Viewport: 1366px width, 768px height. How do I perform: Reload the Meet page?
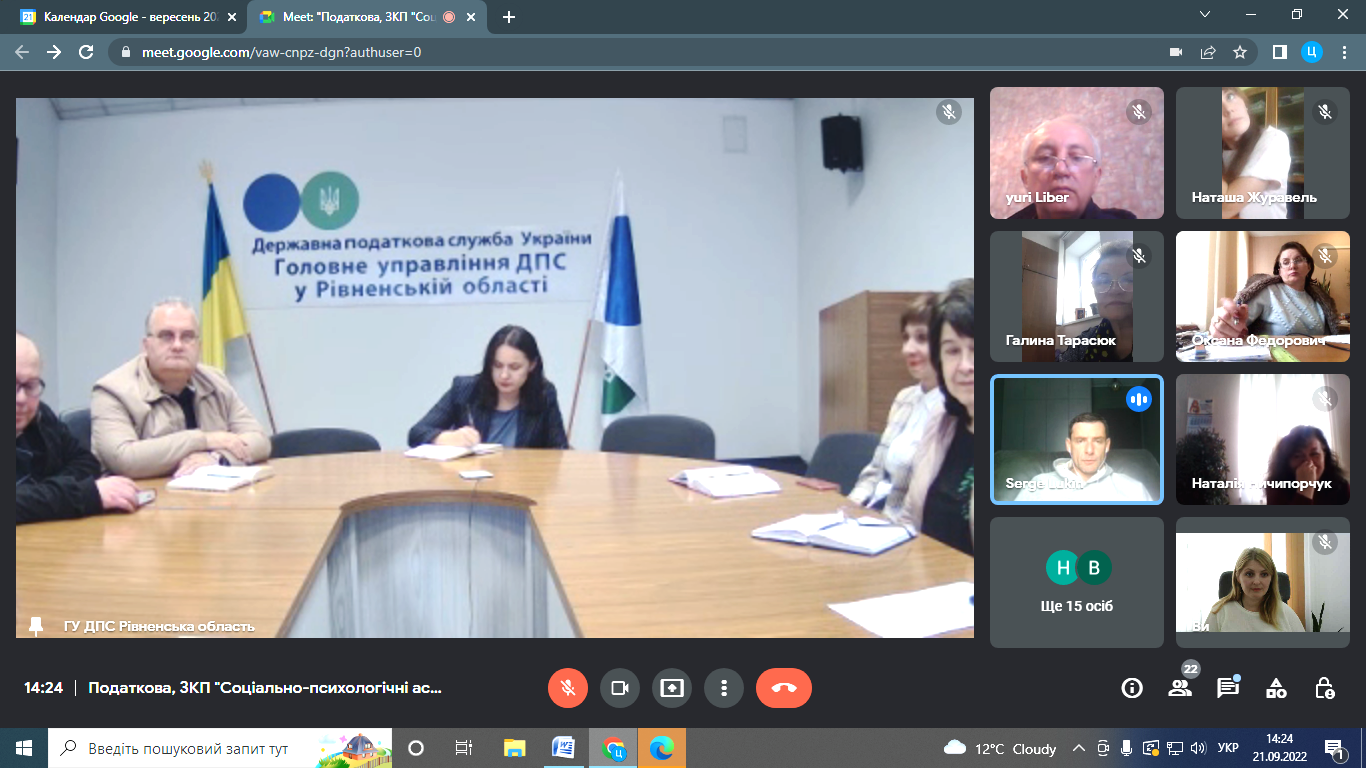86,52
